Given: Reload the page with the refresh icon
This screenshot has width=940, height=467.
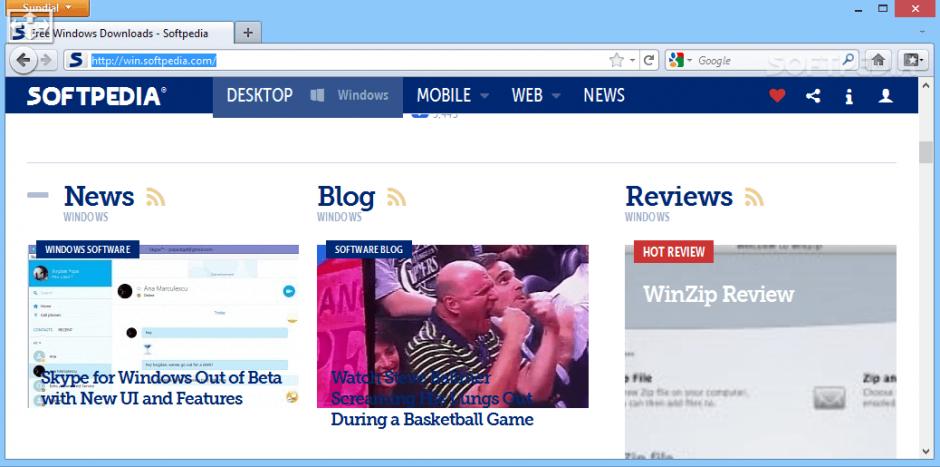Looking at the screenshot, I should point(649,60).
